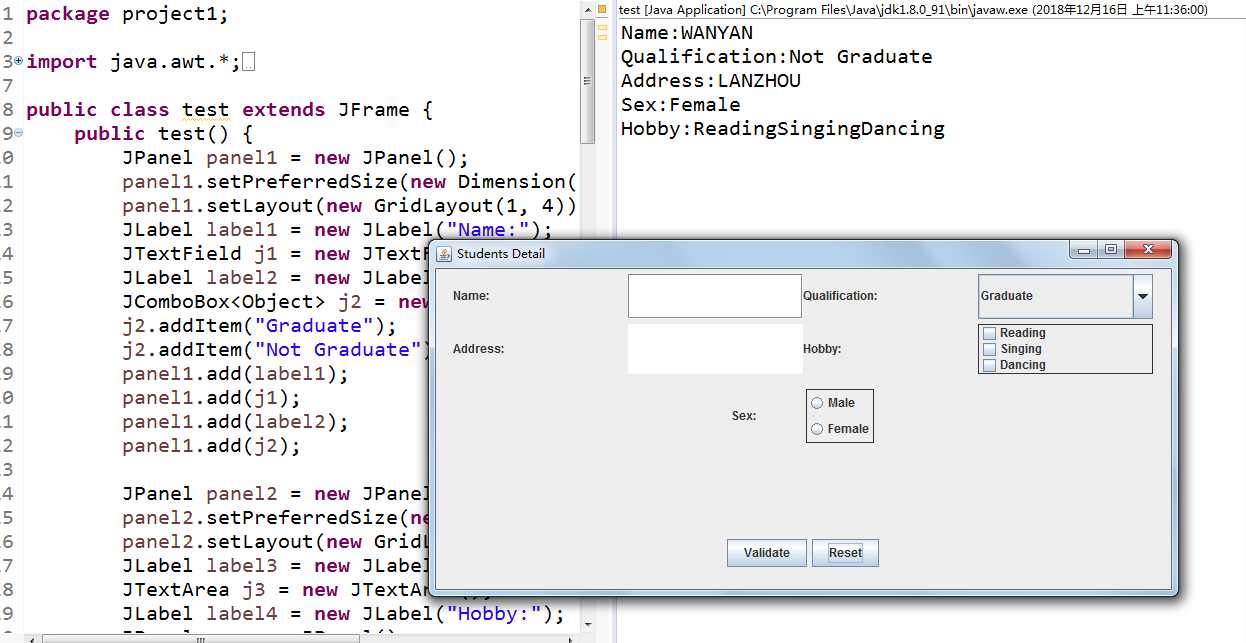Click into the Address text area
Viewport: 1246px width, 643px height.
click(x=715, y=349)
